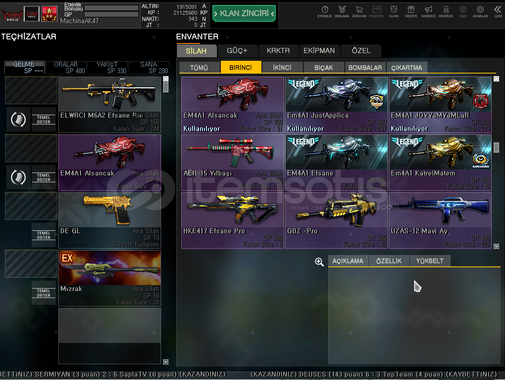The width and height of the screenshot is (505, 380).
Task: Click the down arrow of equipment list scrollbar
Action: click(166, 362)
